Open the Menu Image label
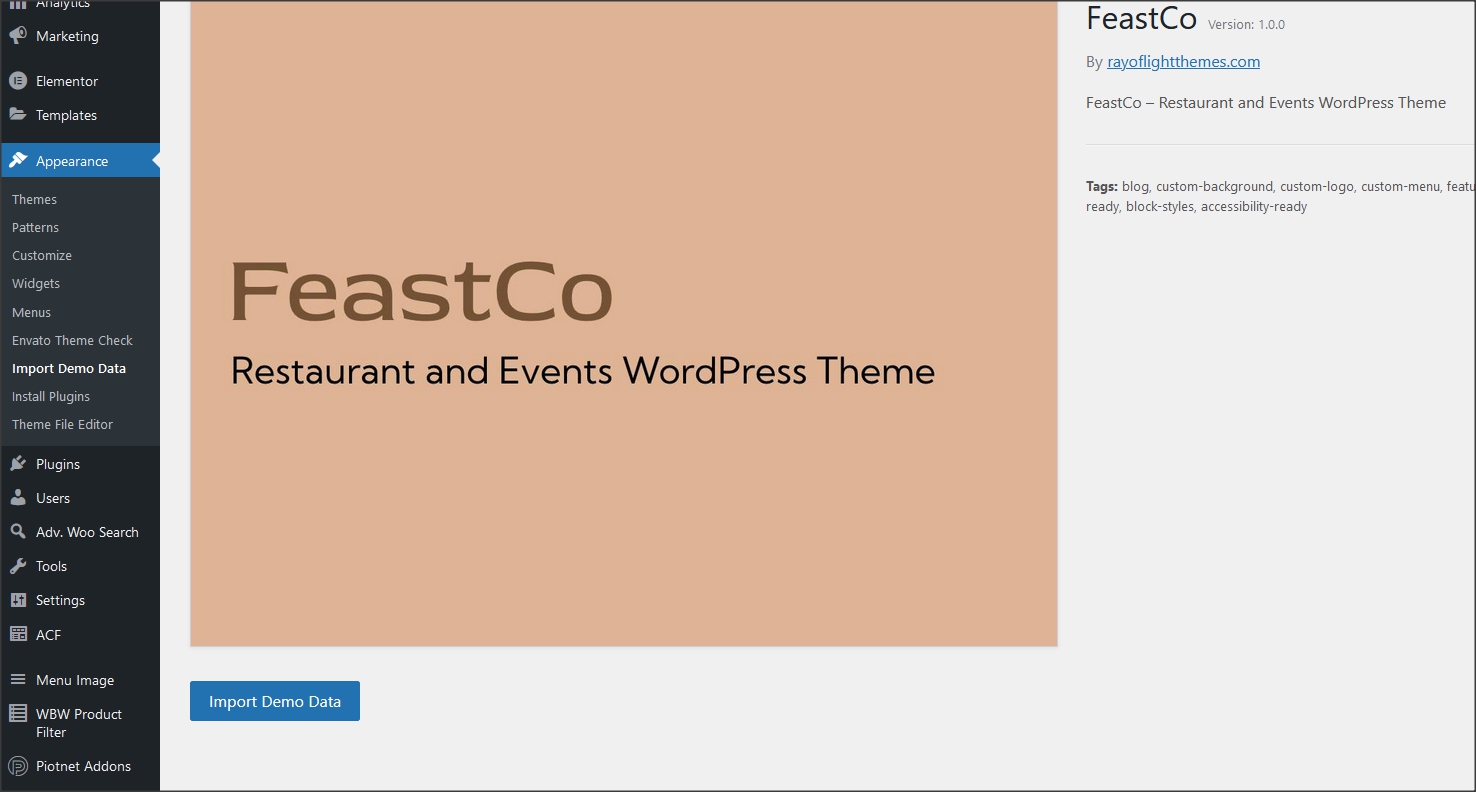Viewport: 1476px width, 792px height. pos(75,680)
